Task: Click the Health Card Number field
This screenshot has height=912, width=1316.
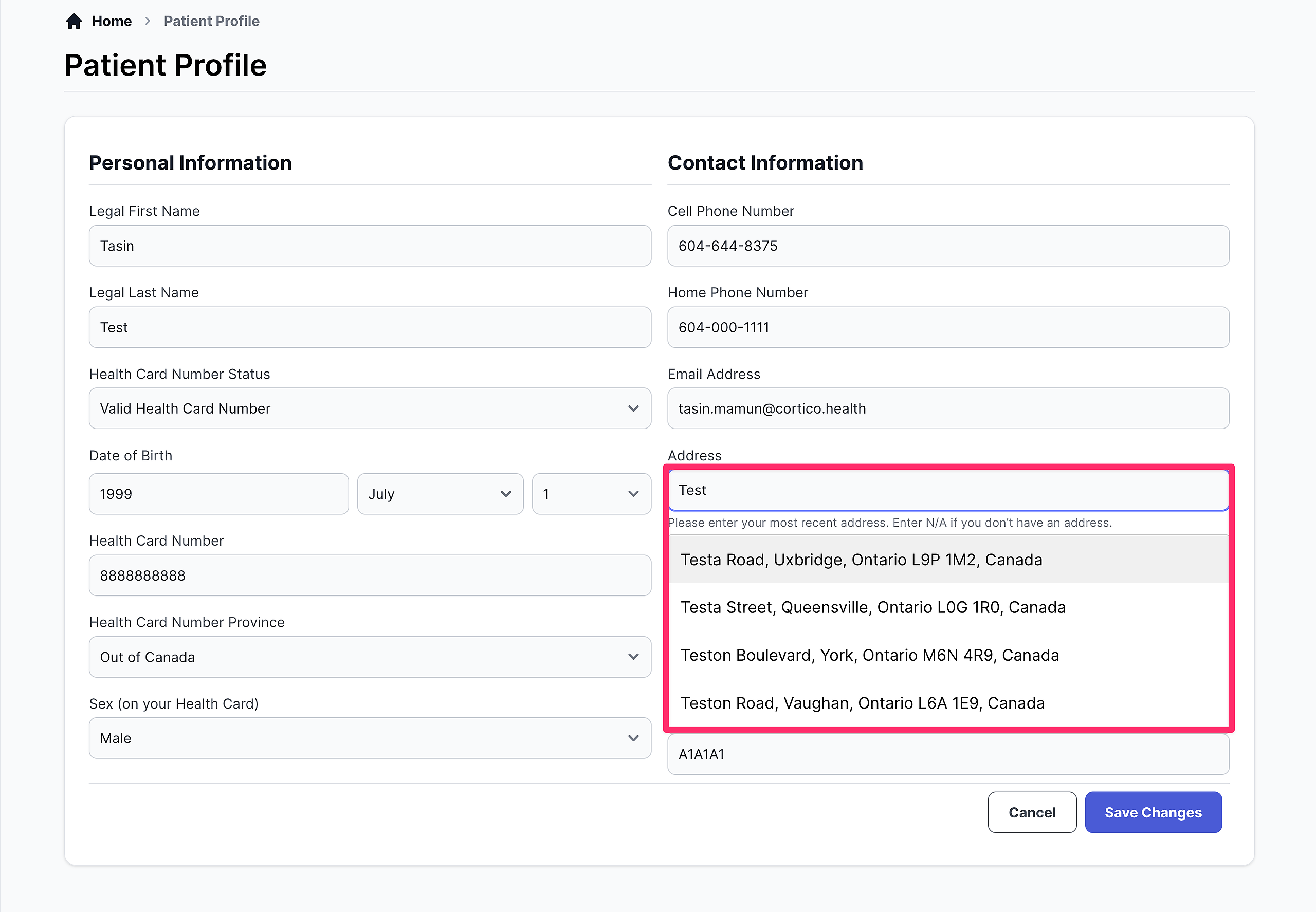Action: [369, 575]
